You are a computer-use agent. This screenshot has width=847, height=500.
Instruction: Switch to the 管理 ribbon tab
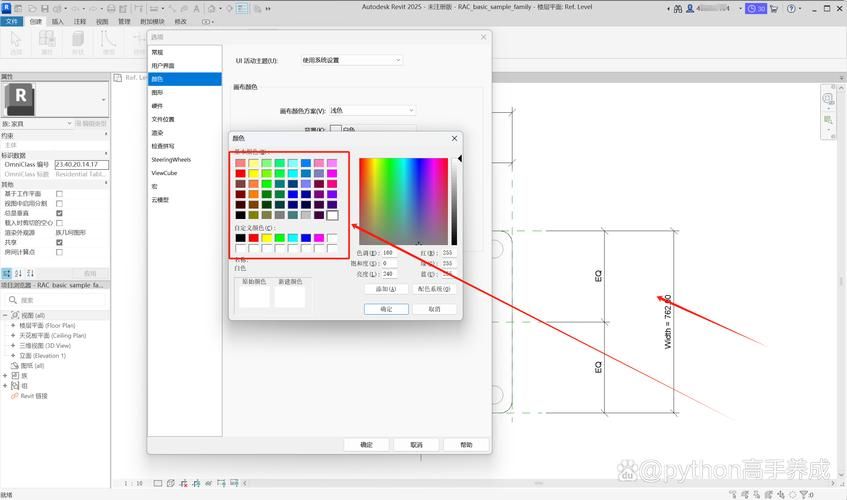point(124,22)
